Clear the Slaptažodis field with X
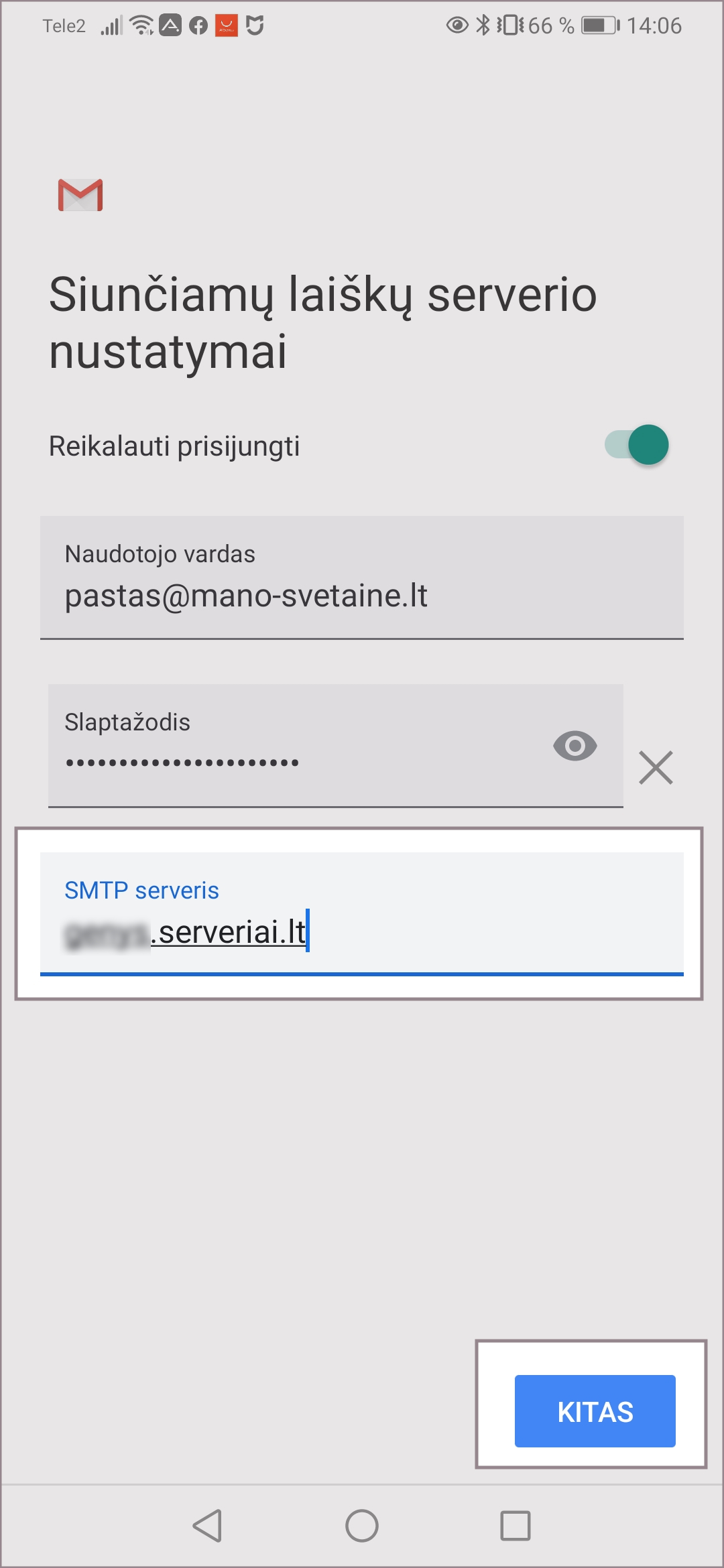724x1568 pixels. click(656, 767)
